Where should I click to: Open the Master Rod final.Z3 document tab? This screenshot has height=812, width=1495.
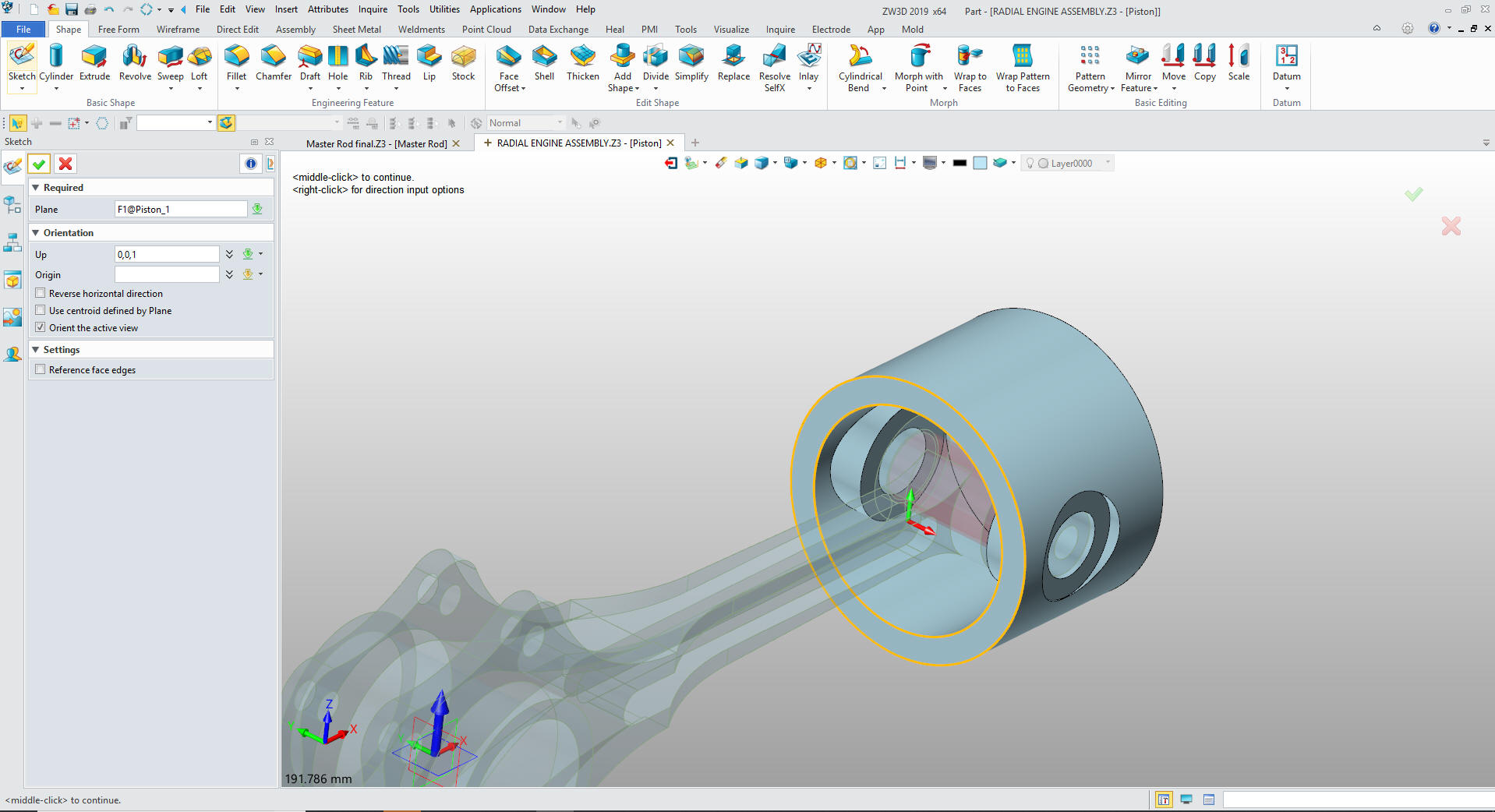(x=376, y=143)
